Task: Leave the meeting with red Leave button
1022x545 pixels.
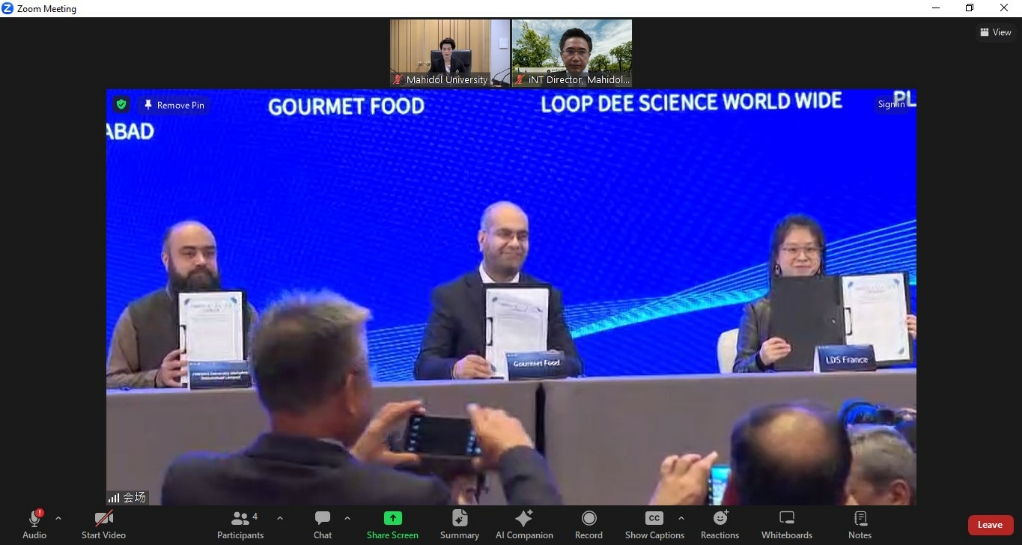Action: (x=990, y=525)
